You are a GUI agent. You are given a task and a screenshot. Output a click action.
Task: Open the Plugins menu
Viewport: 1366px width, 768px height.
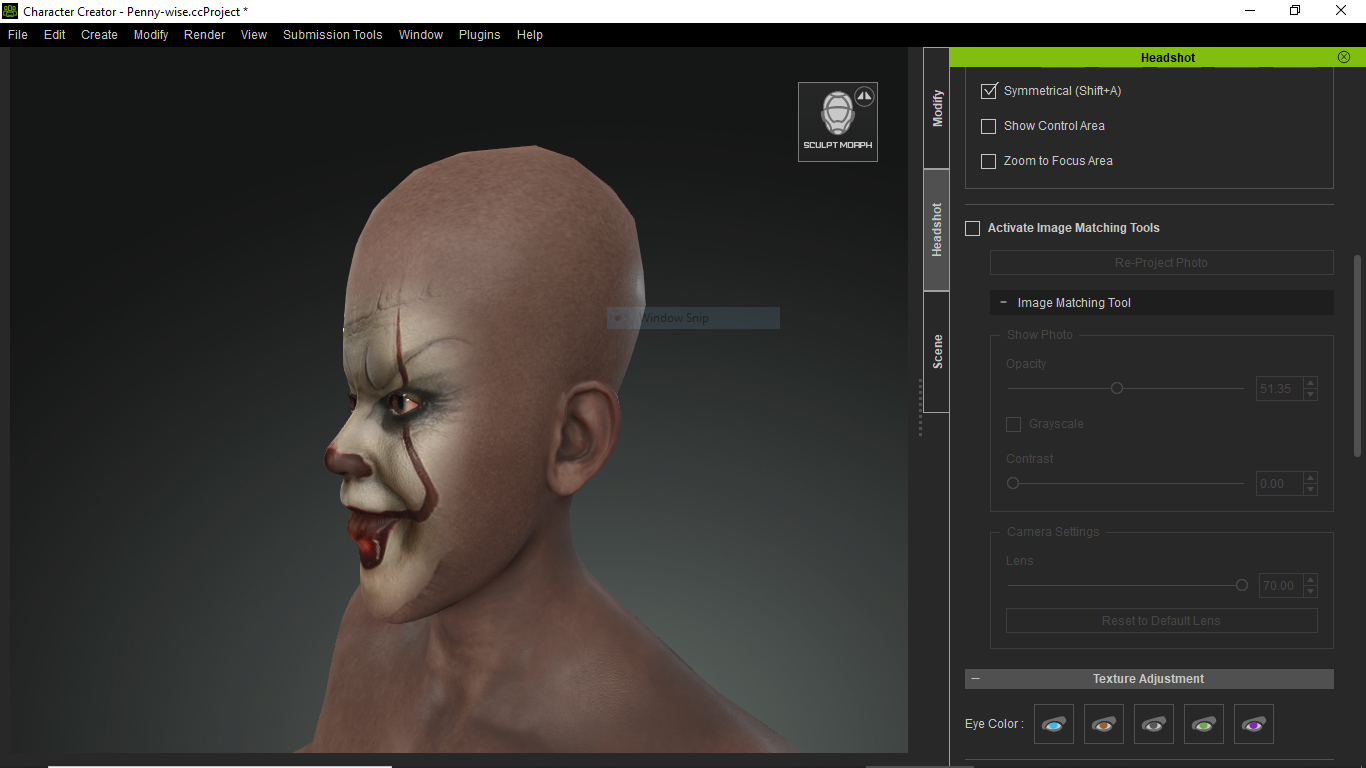[480, 34]
